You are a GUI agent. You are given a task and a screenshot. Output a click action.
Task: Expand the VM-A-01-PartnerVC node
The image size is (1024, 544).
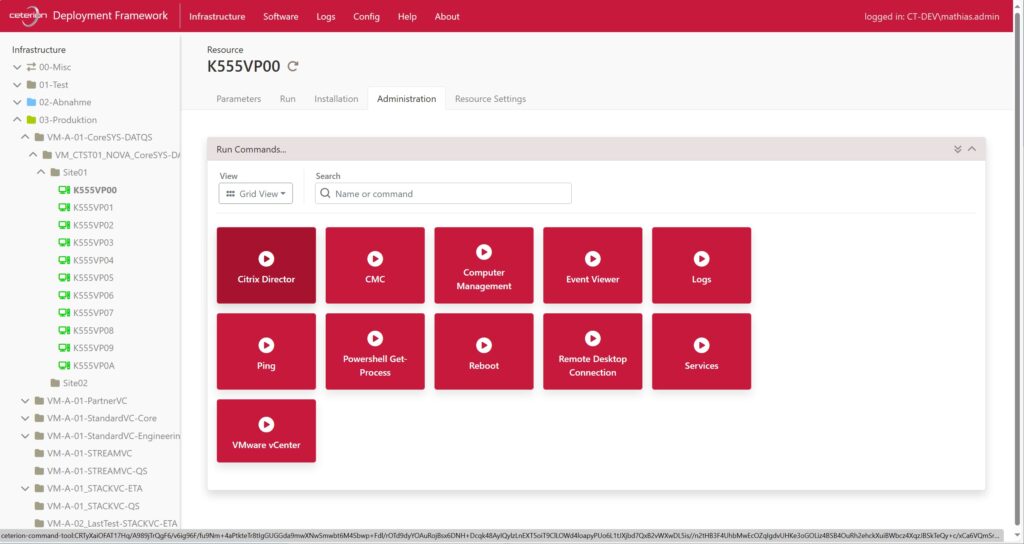[x=25, y=401]
